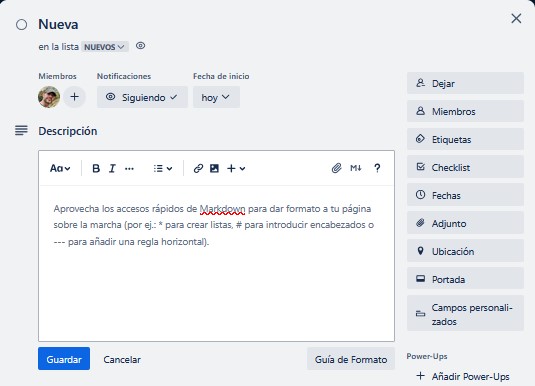Toggle bold formatting
Image resolution: width=535 pixels, height=386 pixels.
click(96, 168)
